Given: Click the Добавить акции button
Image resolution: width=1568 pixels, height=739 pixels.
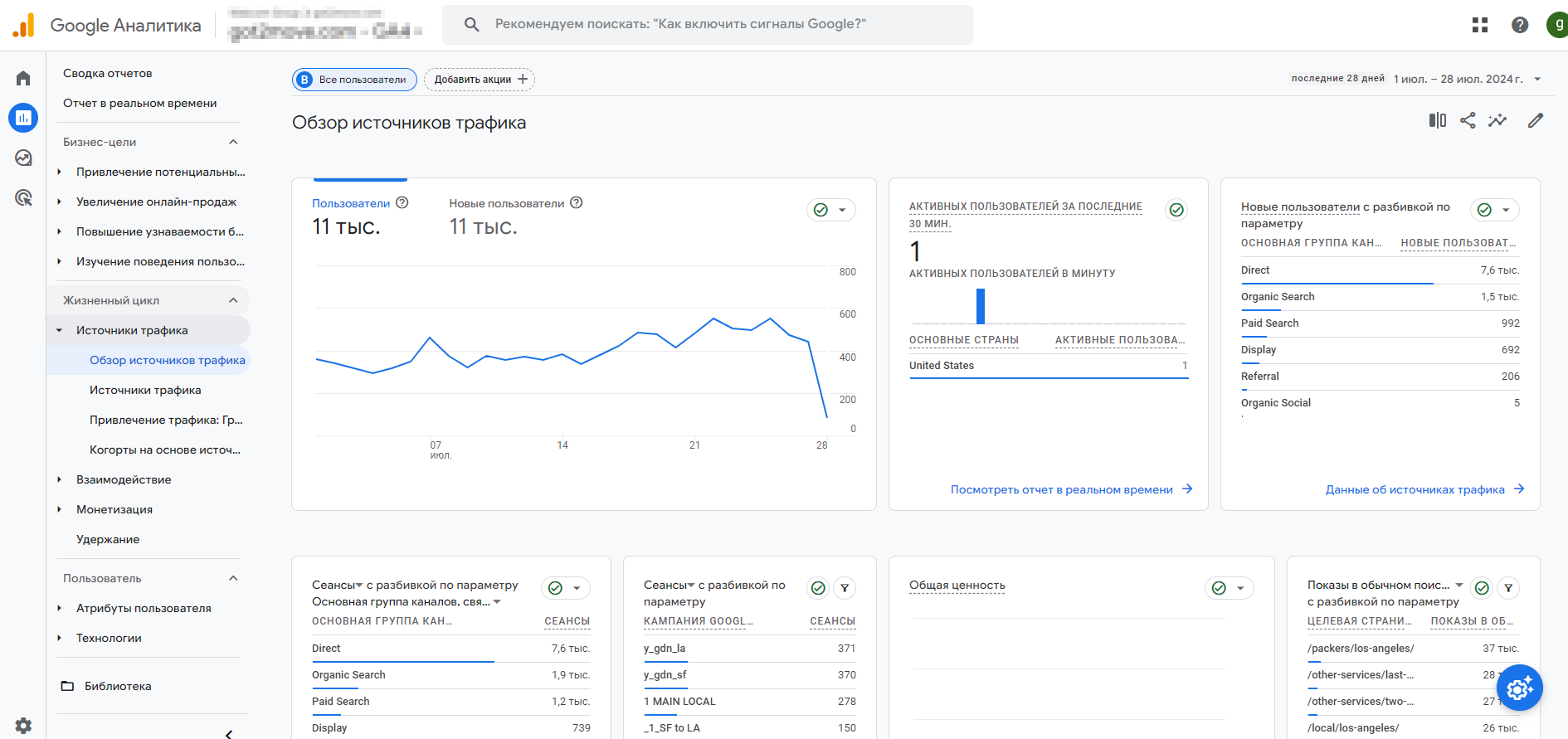Looking at the screenshot, I should [480, 80].
